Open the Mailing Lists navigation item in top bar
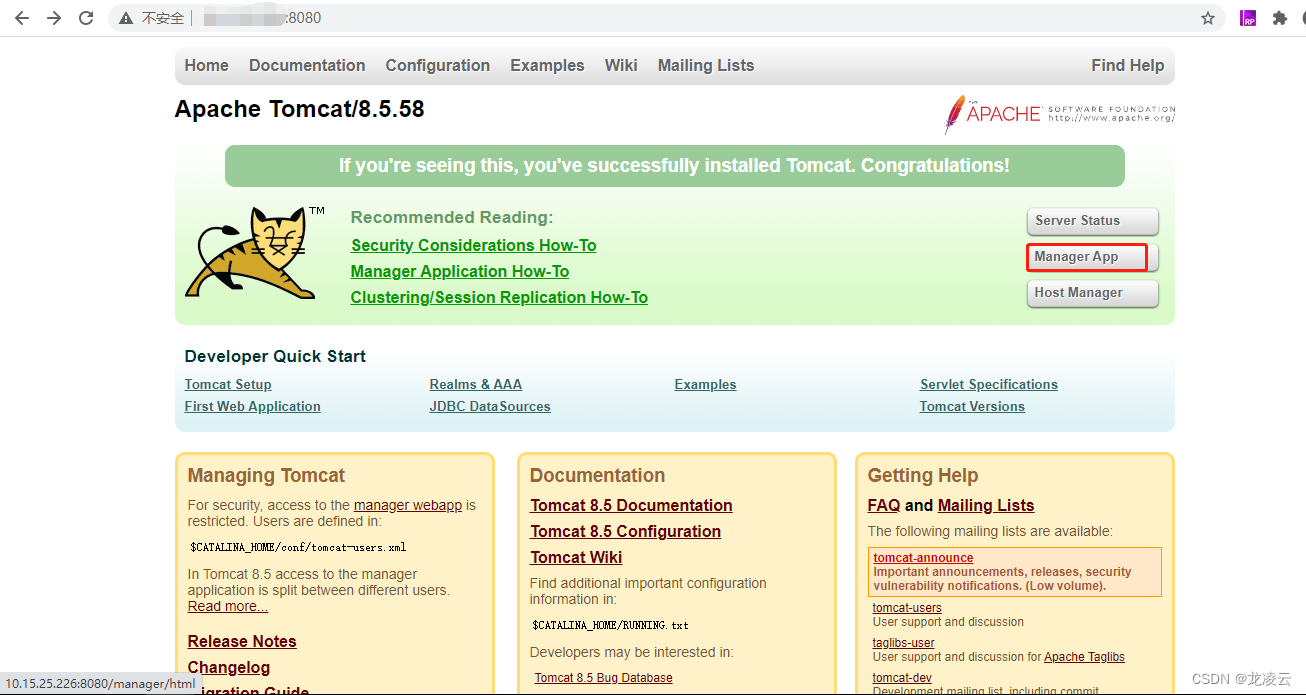The height and width of the screenshot is (695, 1306). coord(706,66)
